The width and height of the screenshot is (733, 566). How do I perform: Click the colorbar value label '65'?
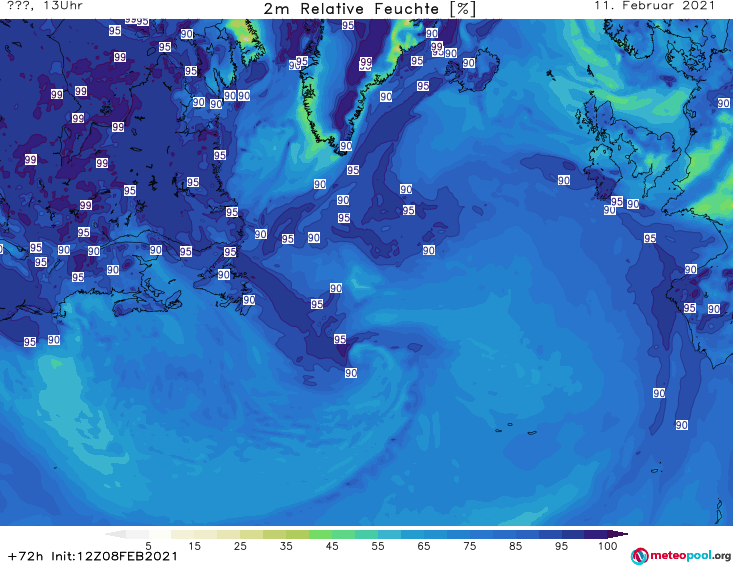point(424,546)
